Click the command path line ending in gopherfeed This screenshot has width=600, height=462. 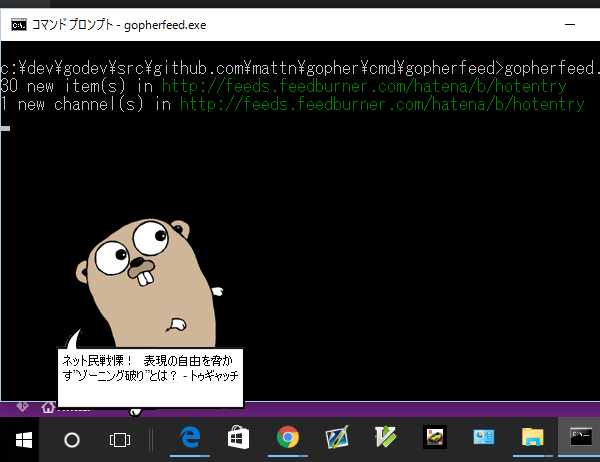pos(300,68)
